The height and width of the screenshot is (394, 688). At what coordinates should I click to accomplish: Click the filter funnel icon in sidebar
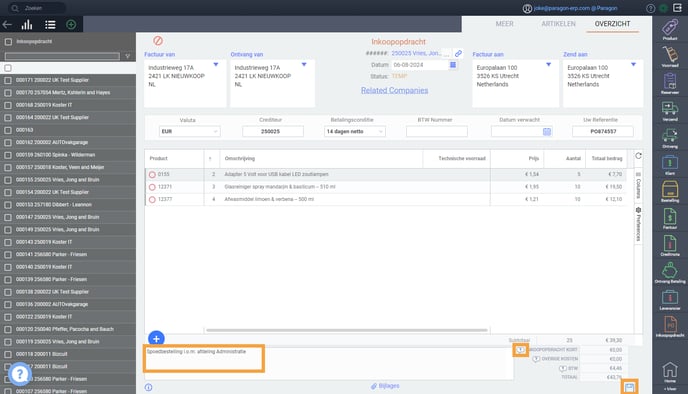click(128, 56)
